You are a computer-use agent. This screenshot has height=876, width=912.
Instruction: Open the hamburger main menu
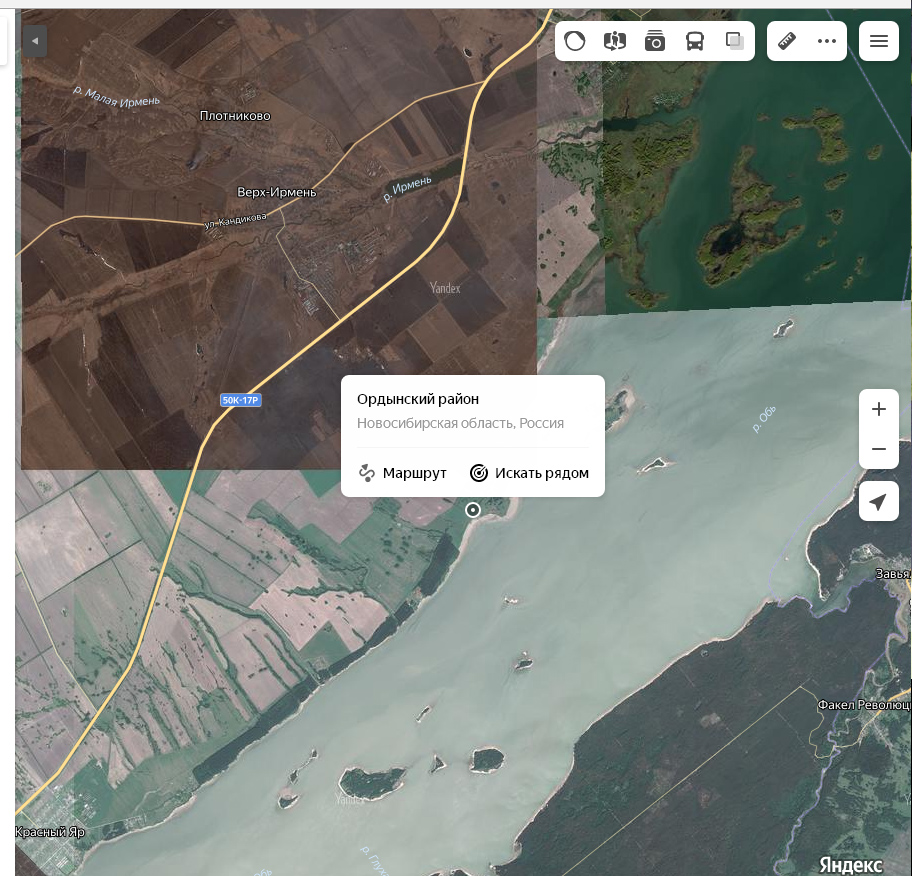click(x=879, y=41)
